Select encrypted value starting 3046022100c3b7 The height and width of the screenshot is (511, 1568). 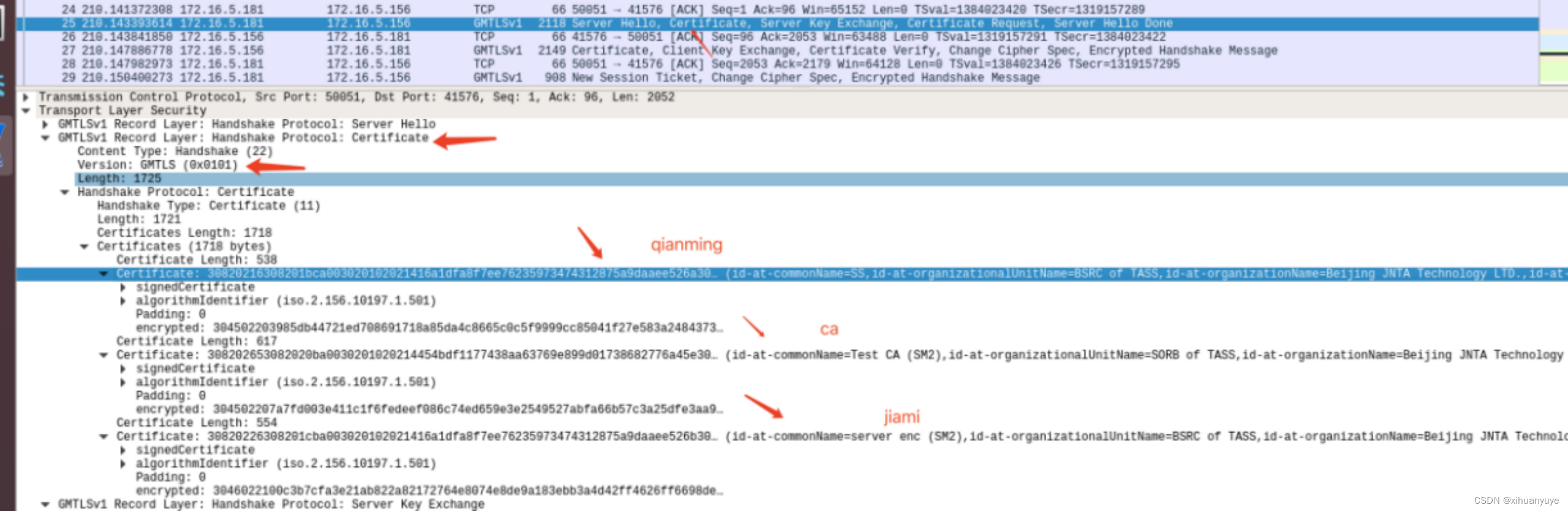coord(429,491)
